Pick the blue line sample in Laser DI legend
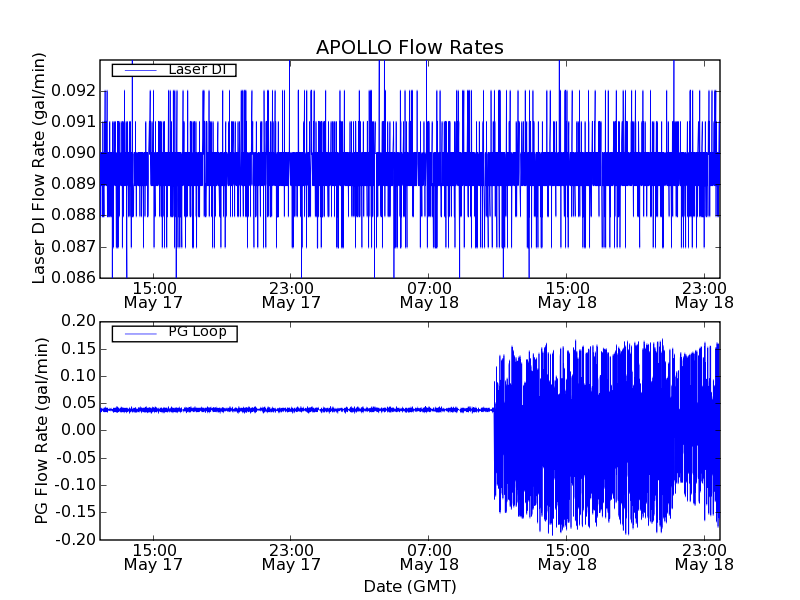Screen dimensions: 800x600 (138, 70)
